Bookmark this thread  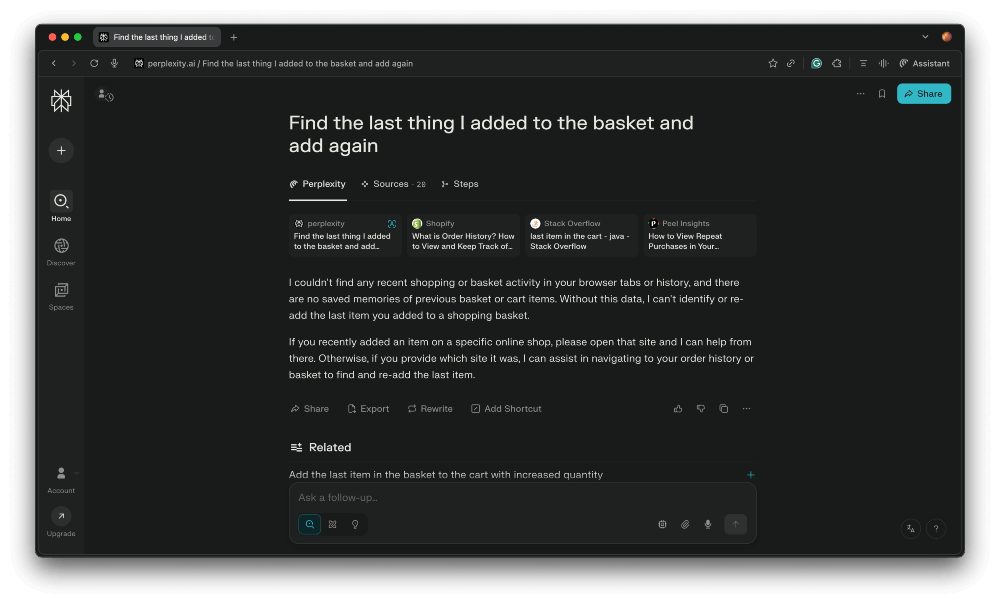pos(882,94)
